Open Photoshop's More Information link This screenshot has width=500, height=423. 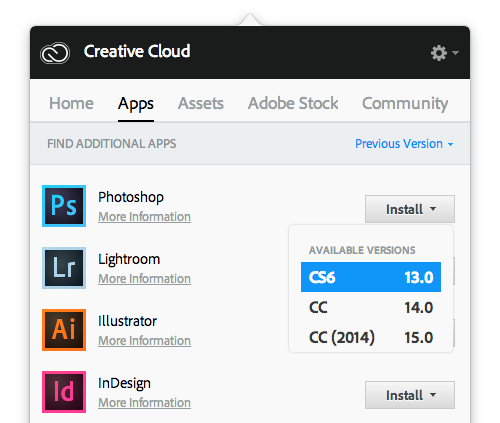(144, 217)
